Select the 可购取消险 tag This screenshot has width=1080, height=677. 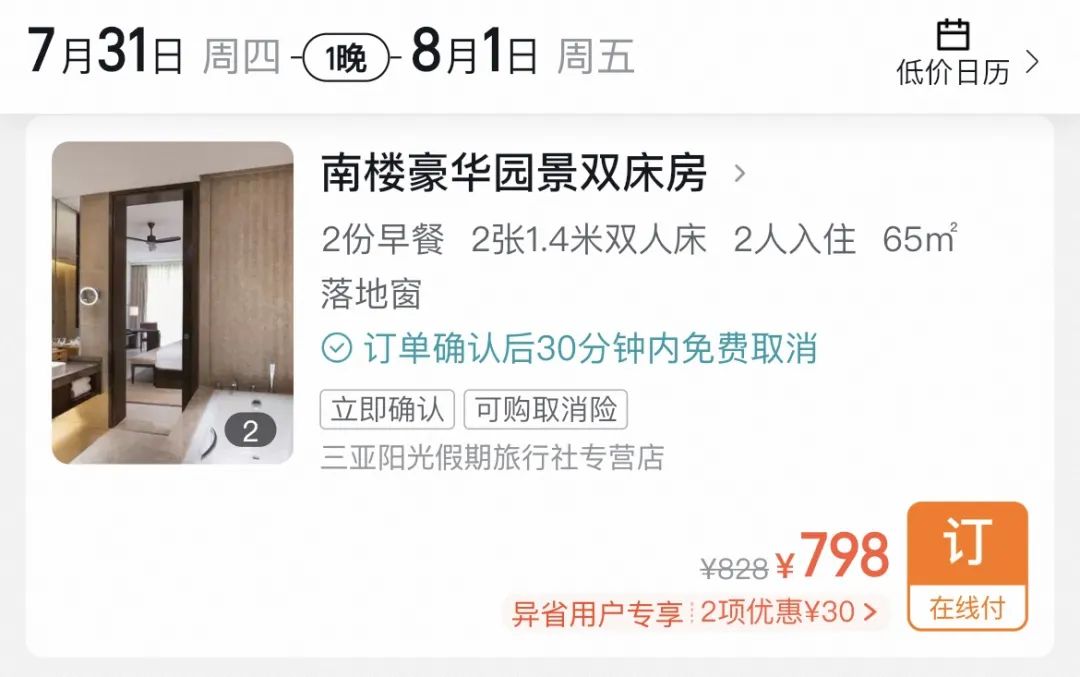[546, 409]
